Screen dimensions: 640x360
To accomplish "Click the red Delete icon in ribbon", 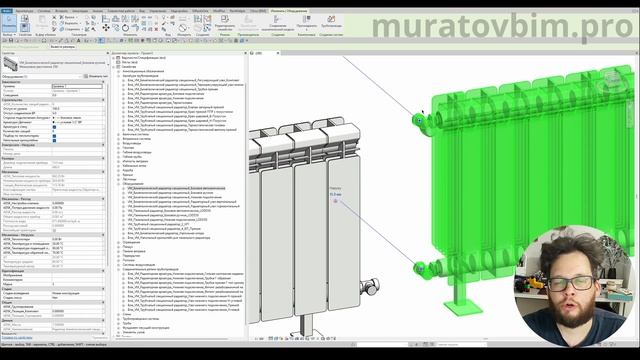I will pyautogui.click(x=156, y=29).
